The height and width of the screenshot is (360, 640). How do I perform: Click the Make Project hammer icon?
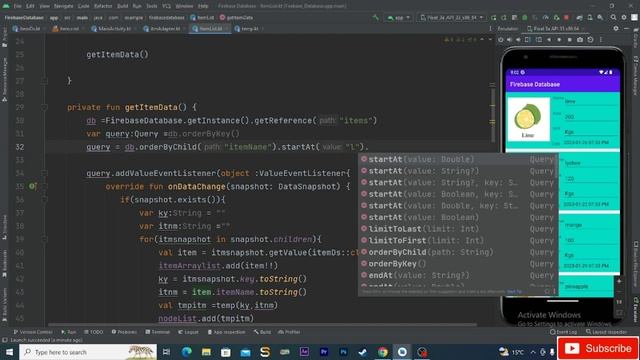coord(376,18)
